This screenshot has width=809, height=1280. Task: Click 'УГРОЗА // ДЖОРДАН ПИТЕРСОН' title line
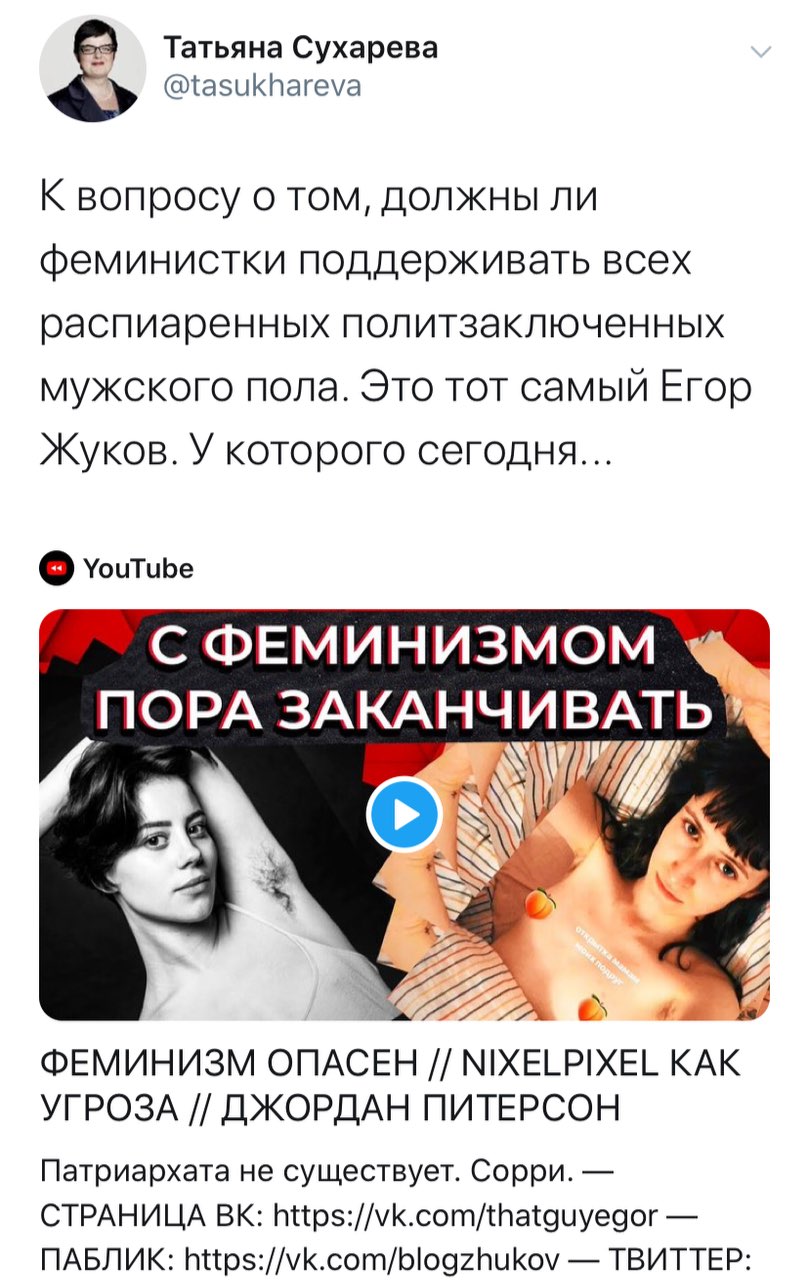(x=330, y=1109)
